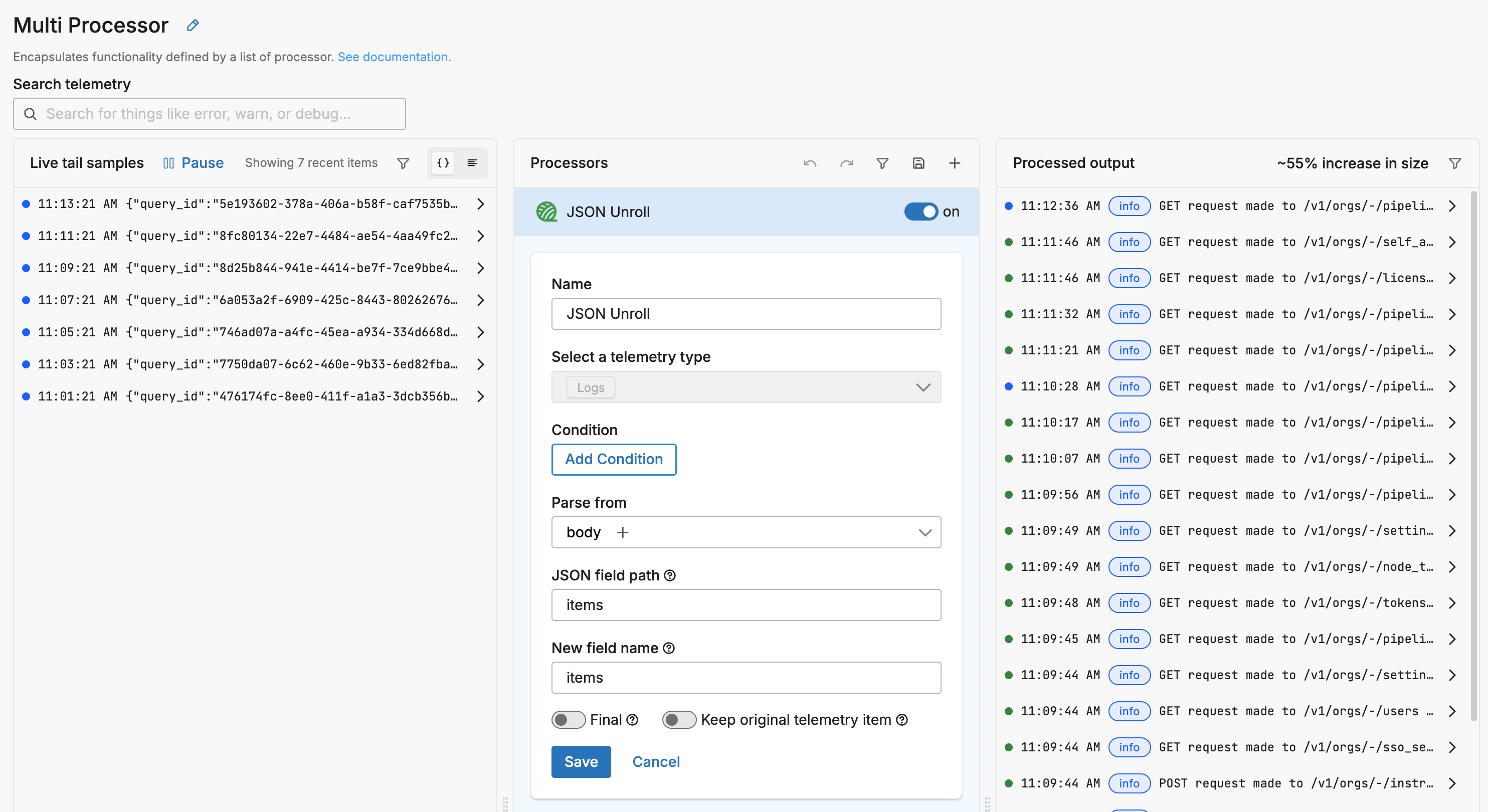Enable the Final toggle
The height and width of the screenshot is (812, 1488).
(569, 720)
